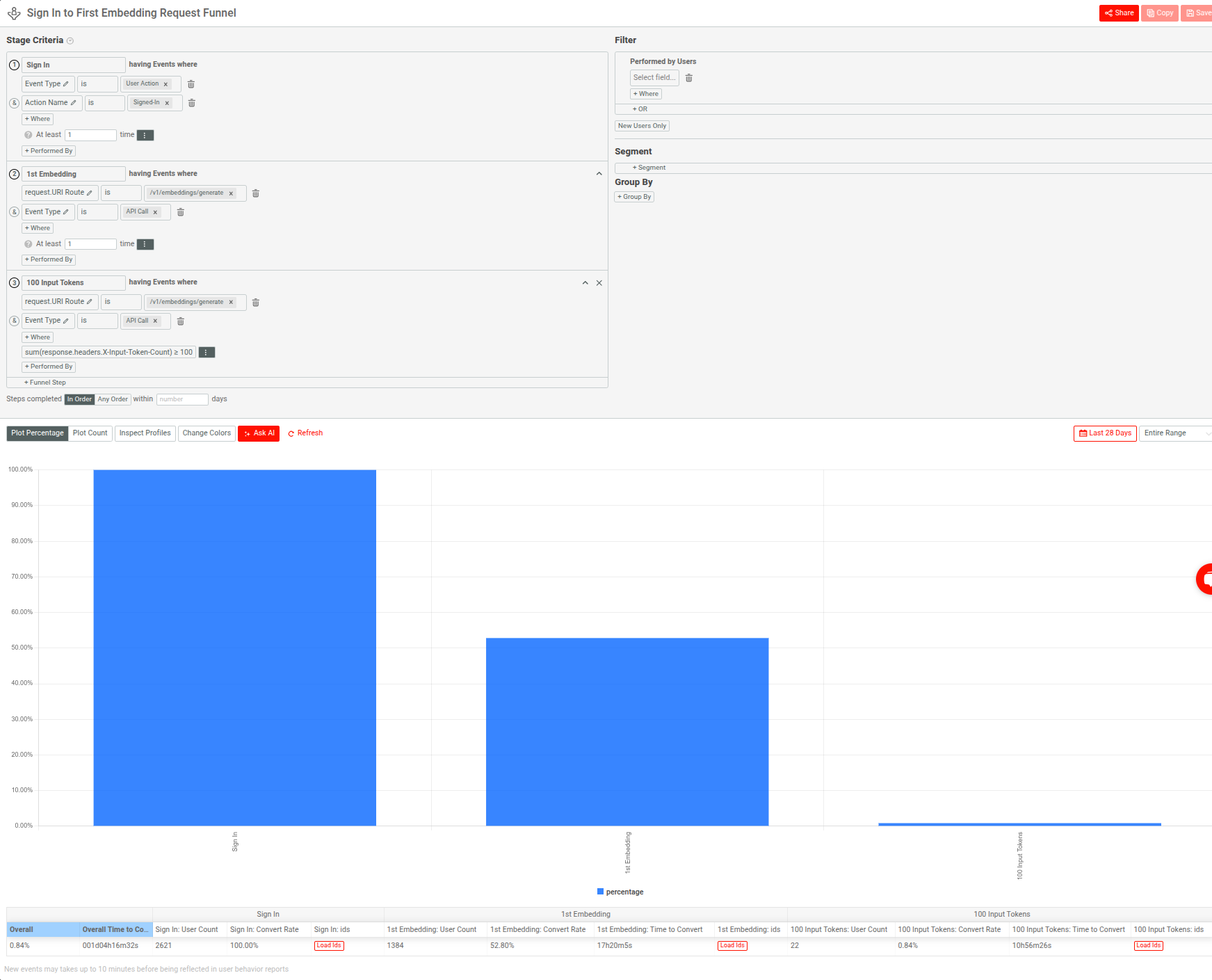Enable New Users Only filter

point(641,125)
